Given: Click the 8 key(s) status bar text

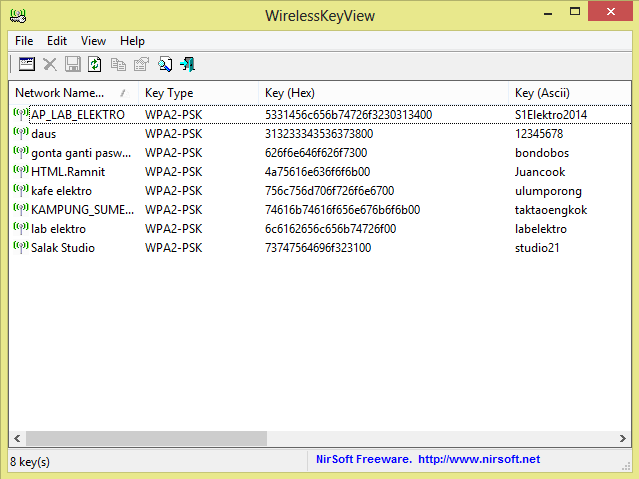Looking at the screenshot, I should (x=30, y=462).
